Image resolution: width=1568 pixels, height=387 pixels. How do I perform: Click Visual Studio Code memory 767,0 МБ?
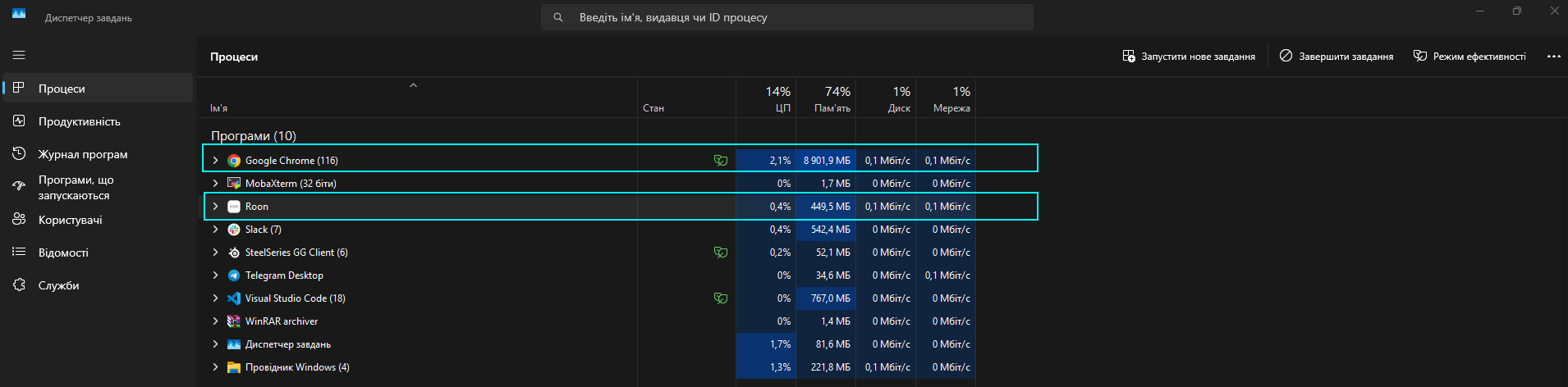pyautogui.click(x=831, y=298)
